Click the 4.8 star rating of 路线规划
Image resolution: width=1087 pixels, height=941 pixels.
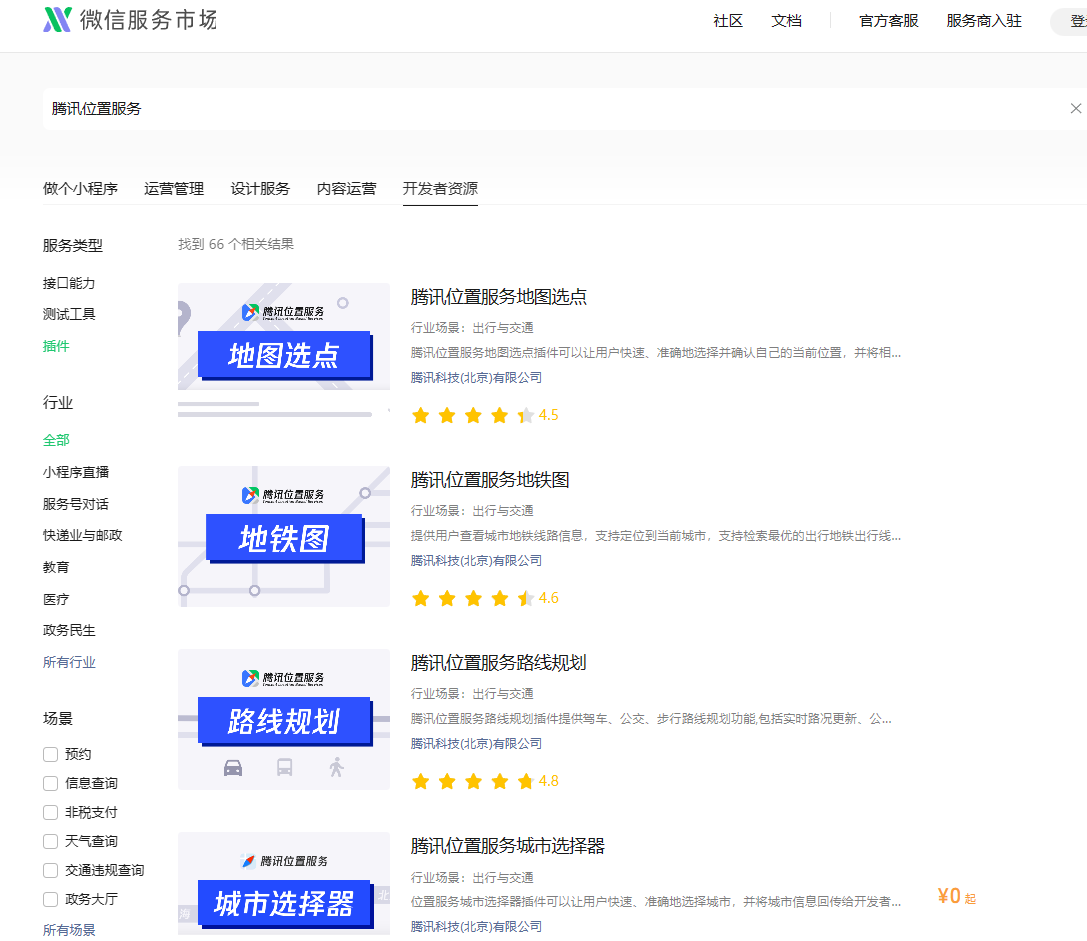coord(485,782)
